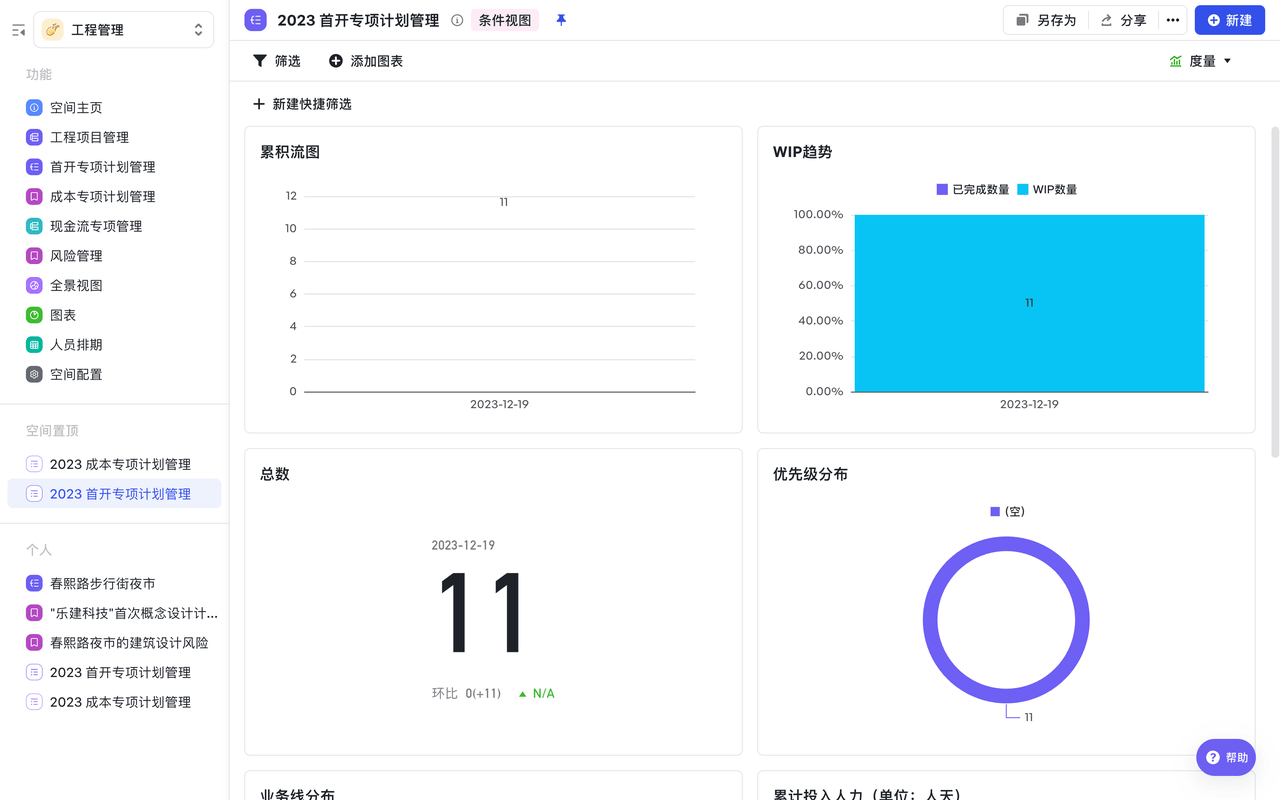Toggle 已完成数量 legend swatch in WIP趋势
1280x800 pixels.
click(942, 189)
